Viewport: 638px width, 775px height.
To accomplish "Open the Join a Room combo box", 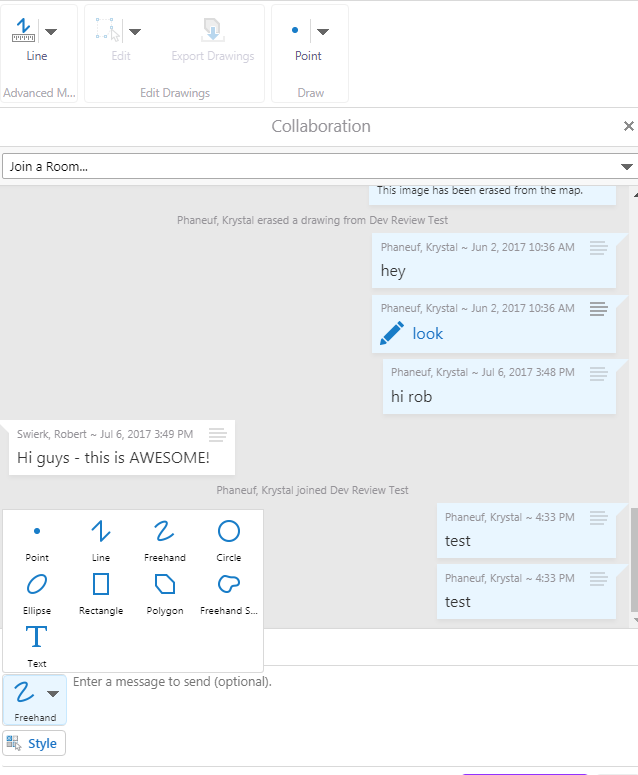I will click(x=320, y=167).
